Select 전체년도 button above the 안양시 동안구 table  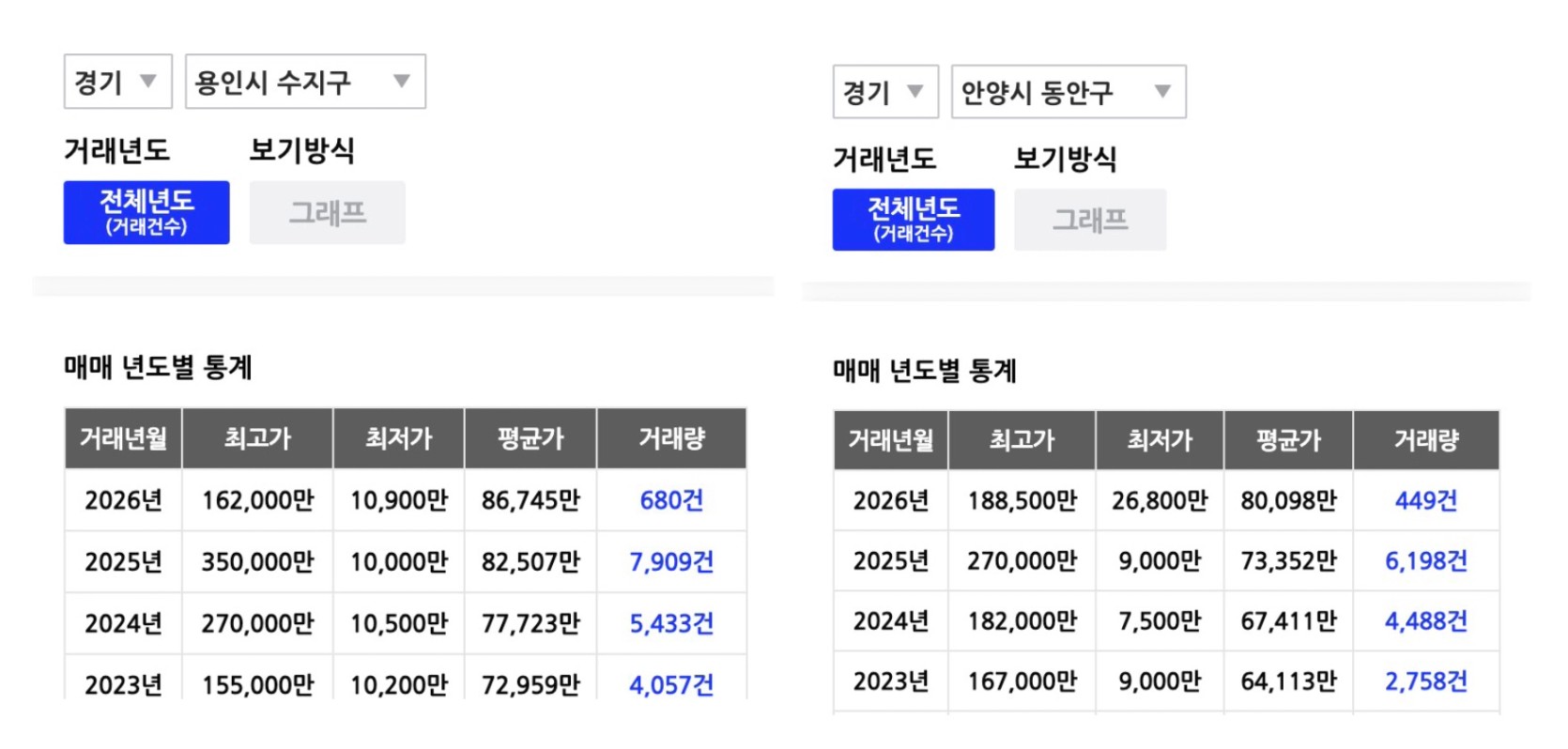point(913,220)
